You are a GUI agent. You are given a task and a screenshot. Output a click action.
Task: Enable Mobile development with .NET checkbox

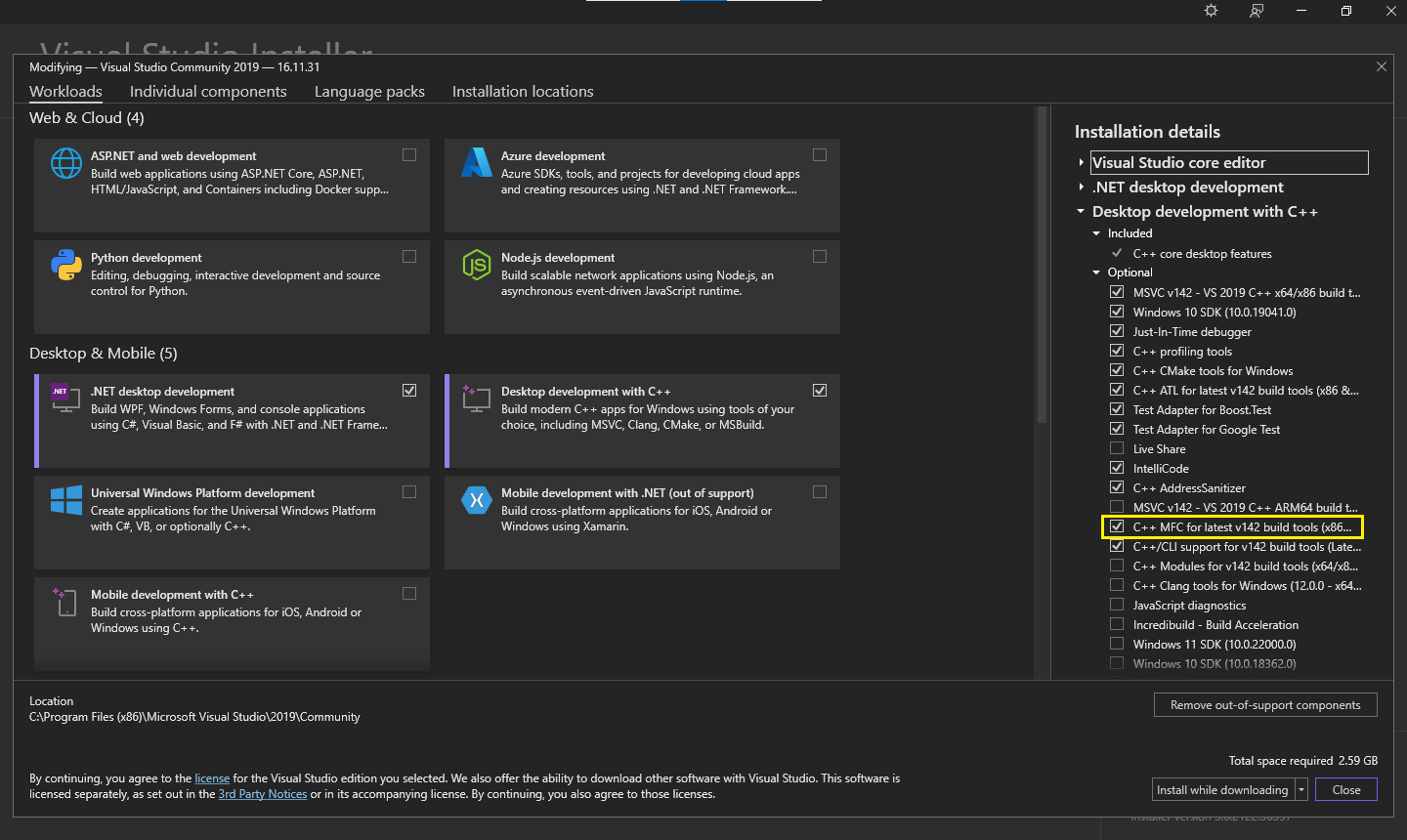coord(820,491)
